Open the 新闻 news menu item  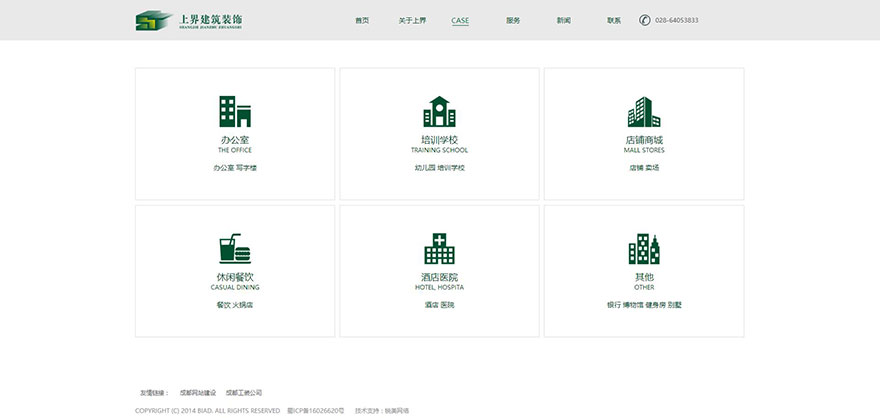(564, 20)
